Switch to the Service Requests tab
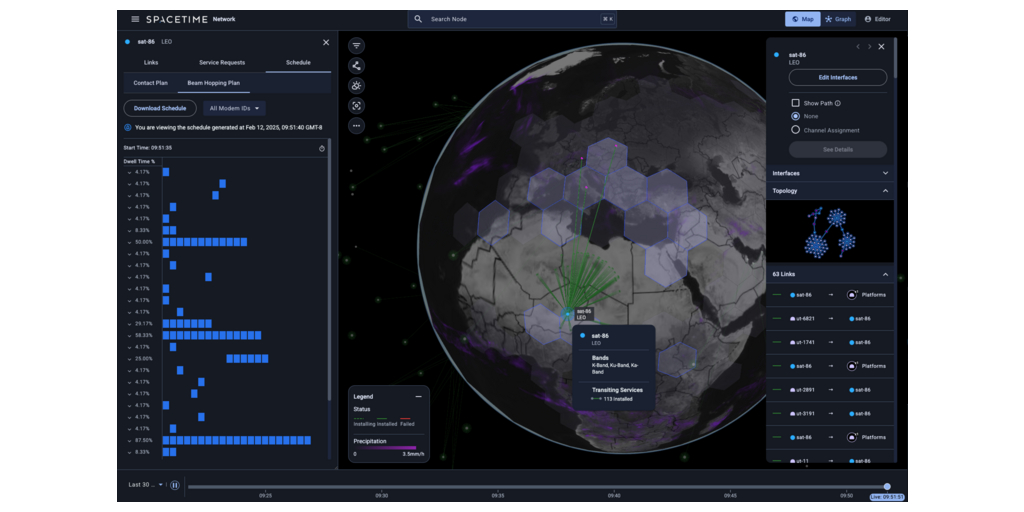 222,63
